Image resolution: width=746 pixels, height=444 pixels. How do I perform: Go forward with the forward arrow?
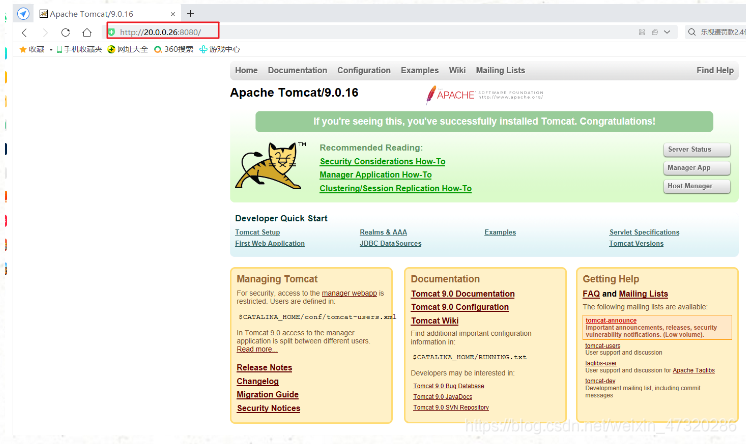pyautogui.click(x=45, y=32)
